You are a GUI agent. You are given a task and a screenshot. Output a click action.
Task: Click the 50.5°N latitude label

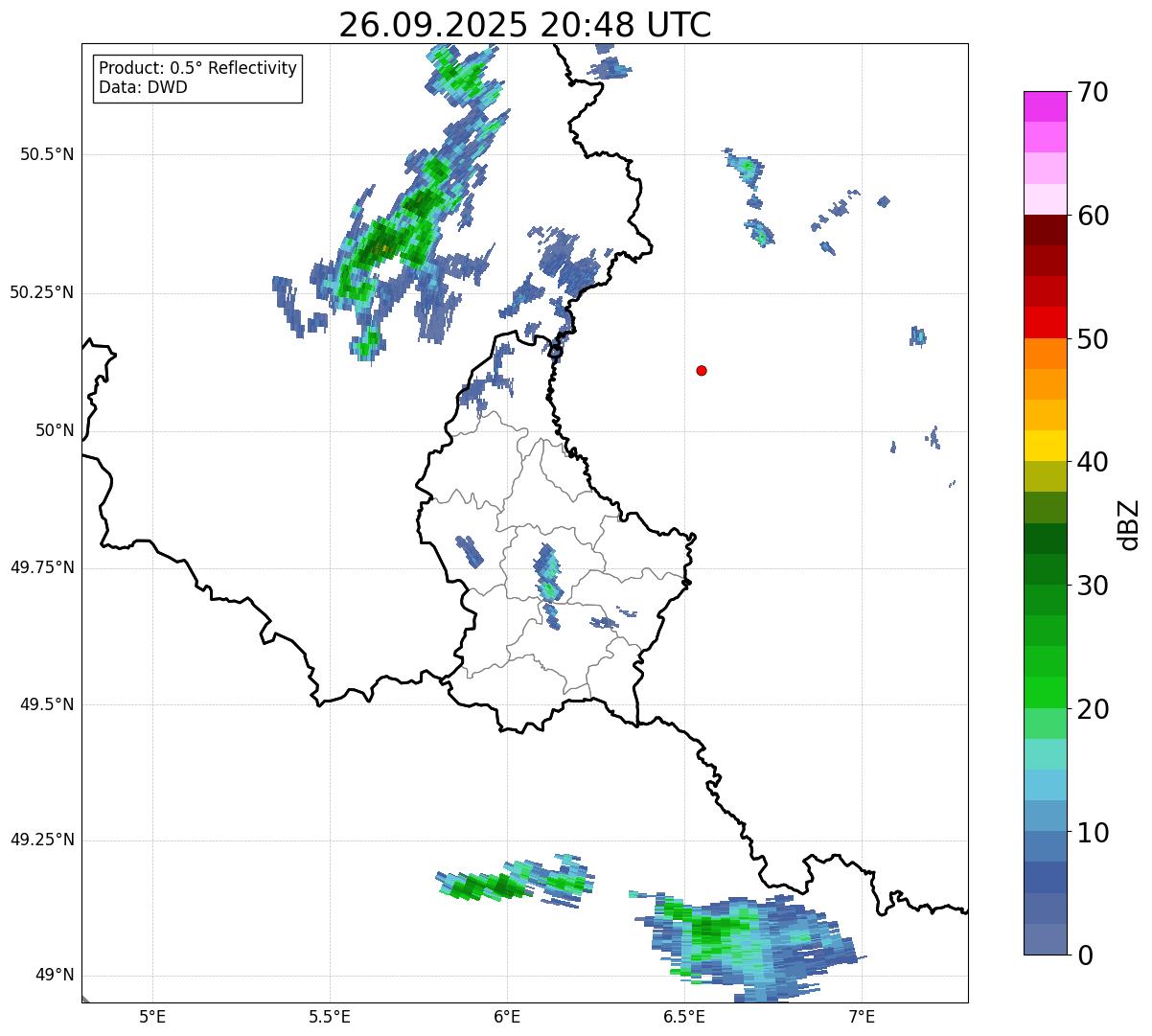coord(46,154)
